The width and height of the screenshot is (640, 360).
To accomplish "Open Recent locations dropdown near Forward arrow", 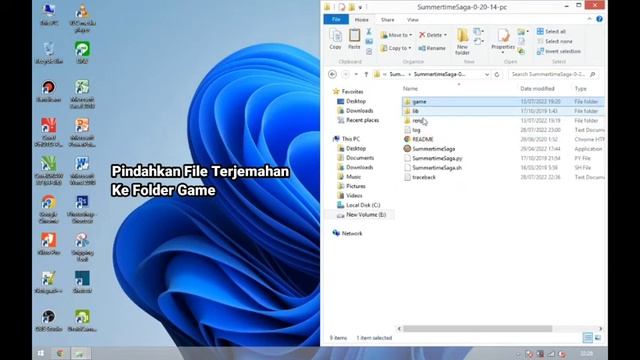I will (356, 74).
